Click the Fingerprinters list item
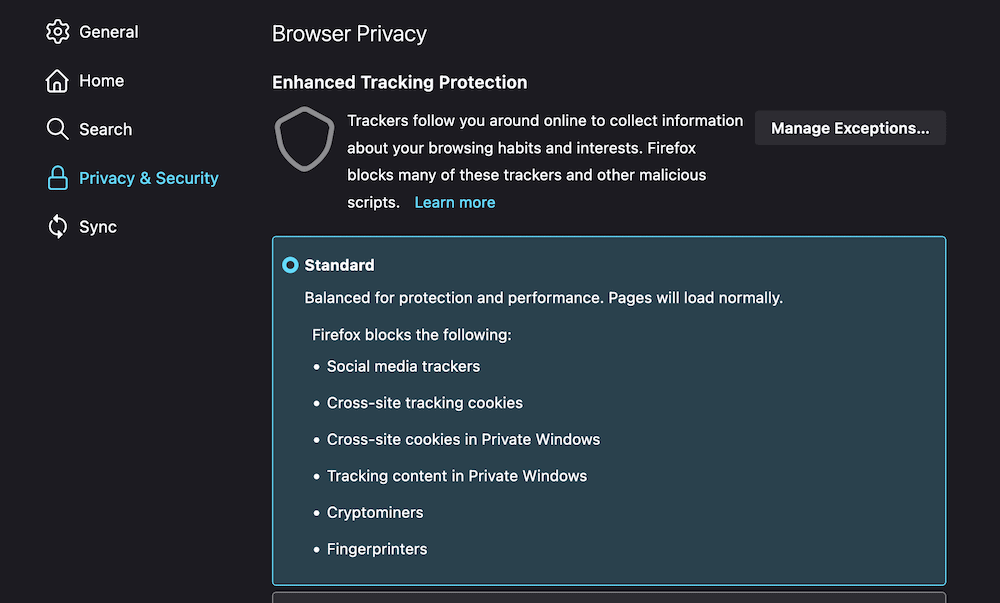The image size is (1000, 603). click(x=377, y=549)
